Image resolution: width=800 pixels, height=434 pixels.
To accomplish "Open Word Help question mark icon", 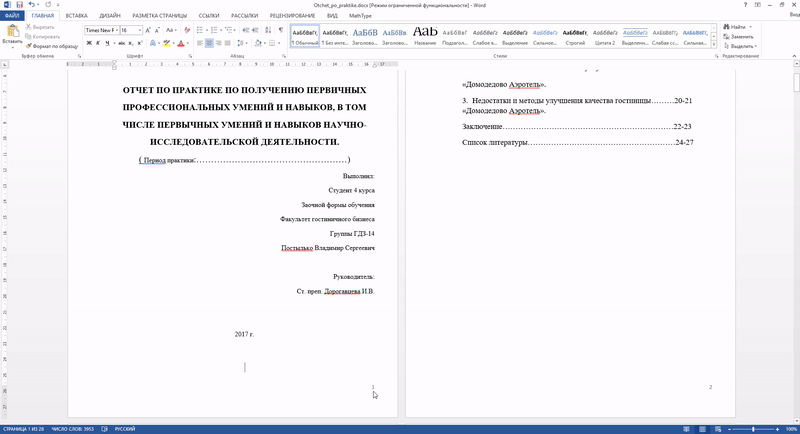I will [x=745, y=5].
